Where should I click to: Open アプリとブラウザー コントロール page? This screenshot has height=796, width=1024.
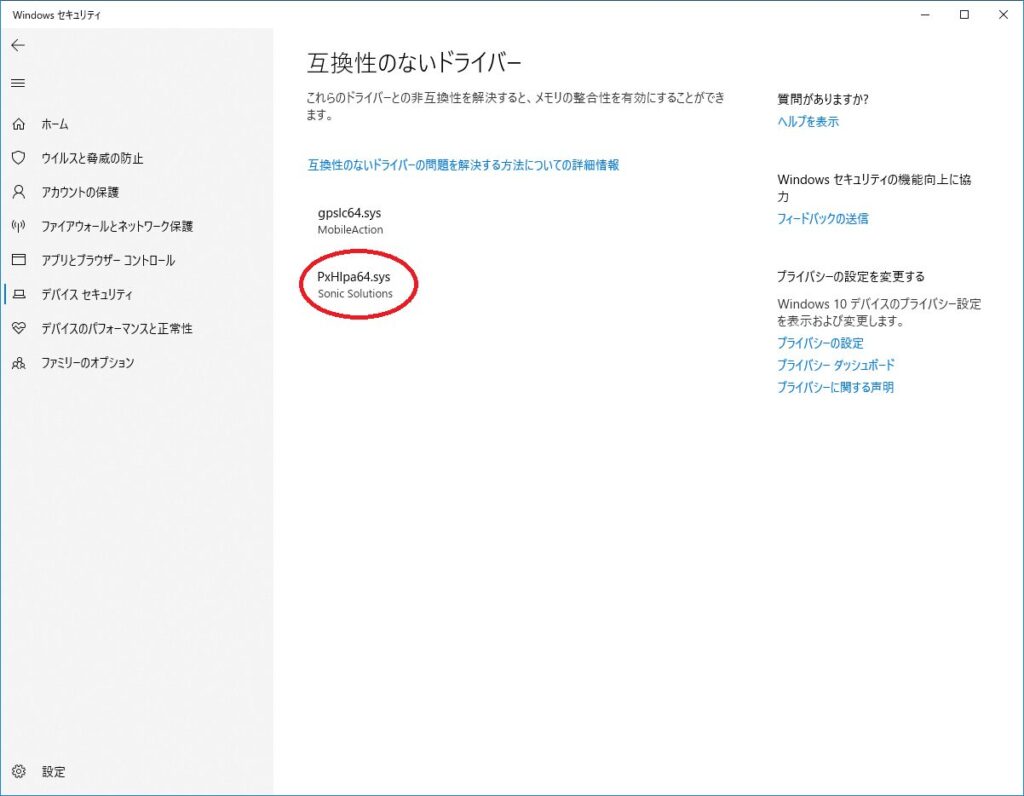tap(108, 260)
